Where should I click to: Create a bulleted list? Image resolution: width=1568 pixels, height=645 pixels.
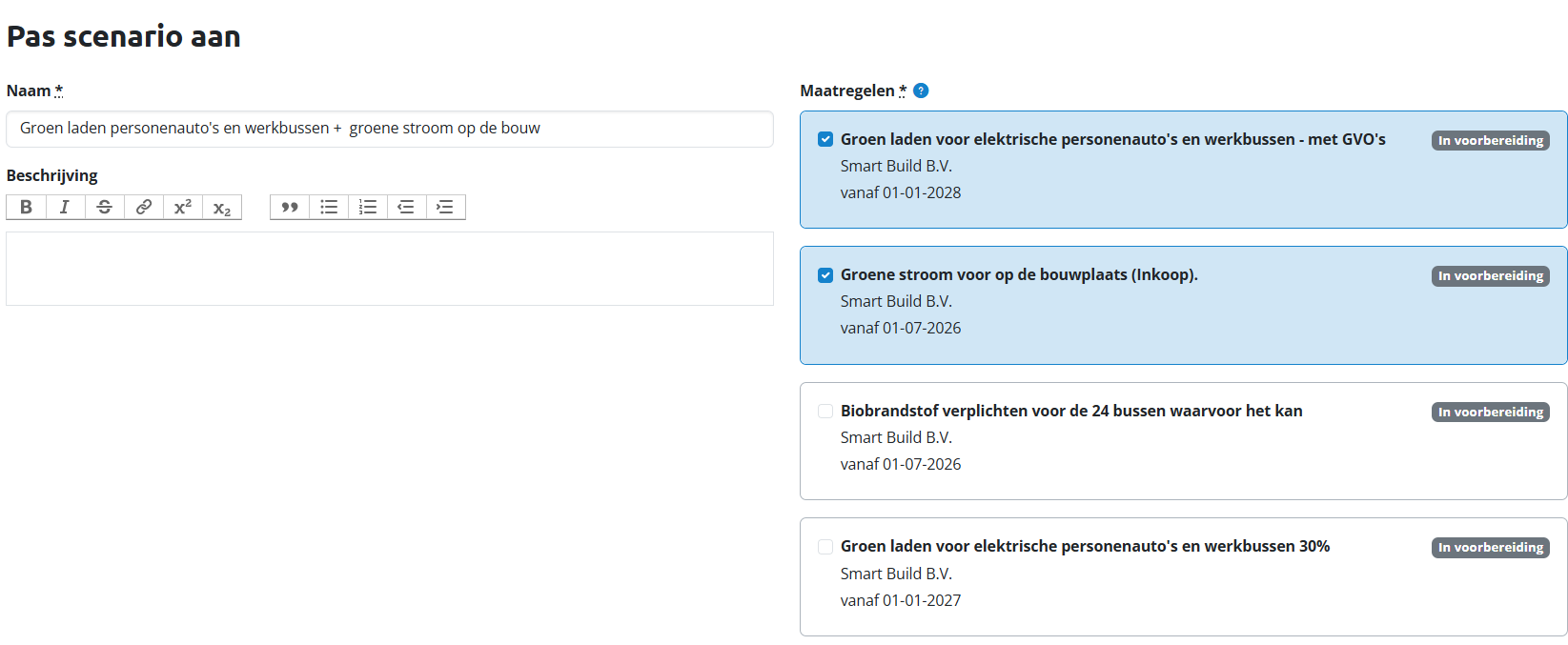pyautogui.click(x=329, y=207)
